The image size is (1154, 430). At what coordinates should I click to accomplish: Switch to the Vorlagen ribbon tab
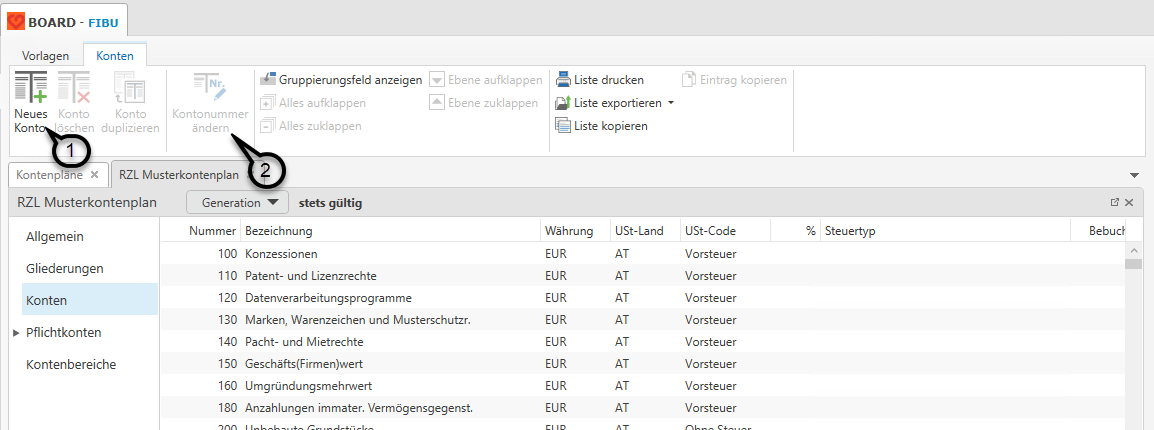tap(45, 56)
